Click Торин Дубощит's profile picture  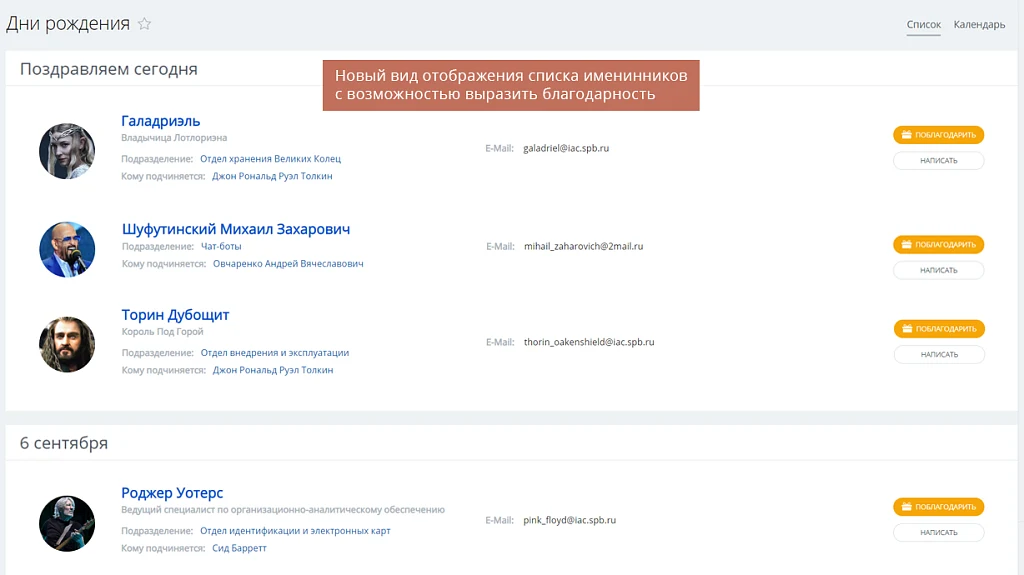tap(67, 344)
